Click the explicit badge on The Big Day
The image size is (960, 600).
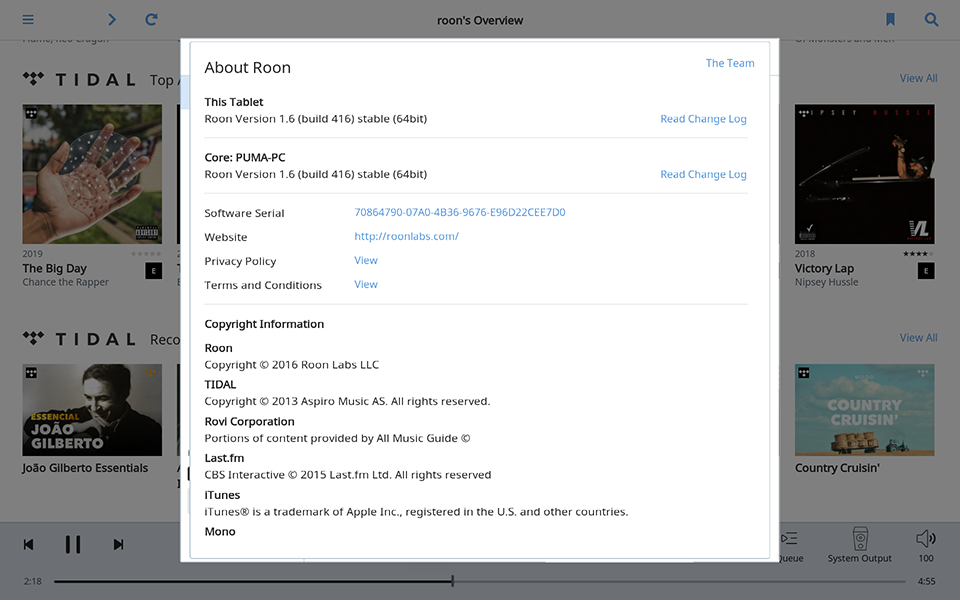coord(154,271)
